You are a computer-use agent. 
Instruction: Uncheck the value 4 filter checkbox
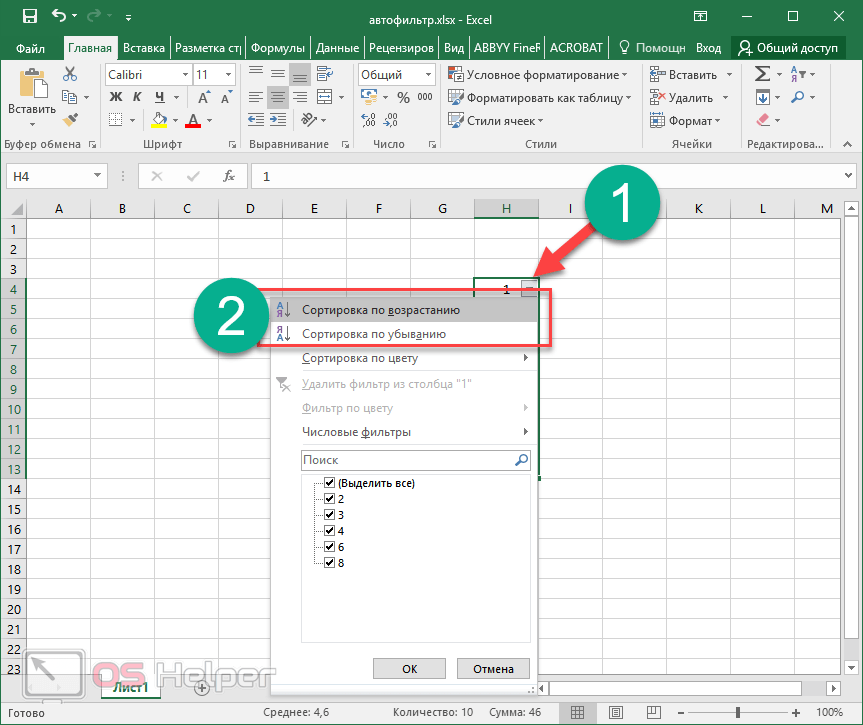[330, 530]
